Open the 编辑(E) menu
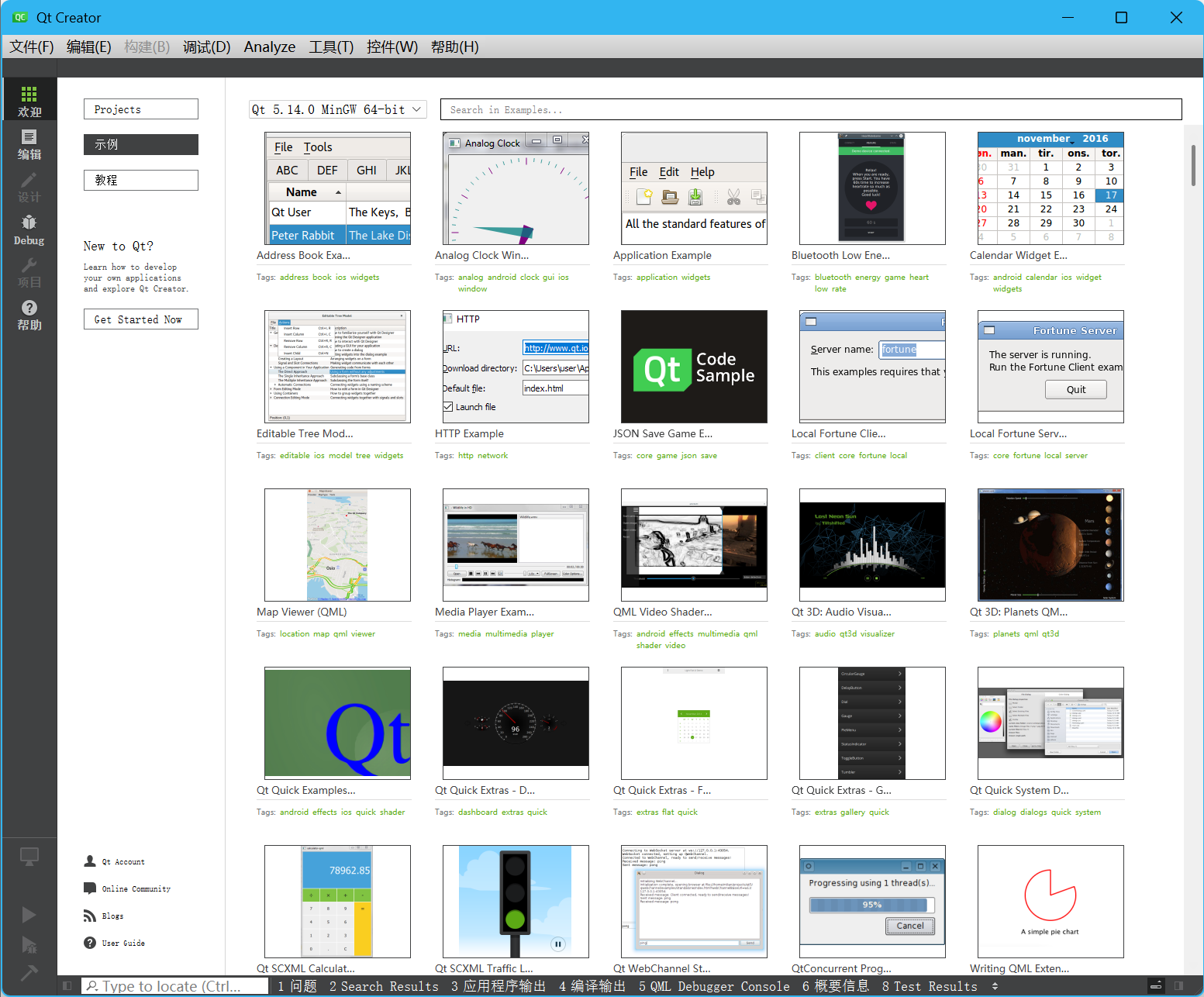Image resolution: width=1204 pixels, height=997 pixels. point(89,47)
